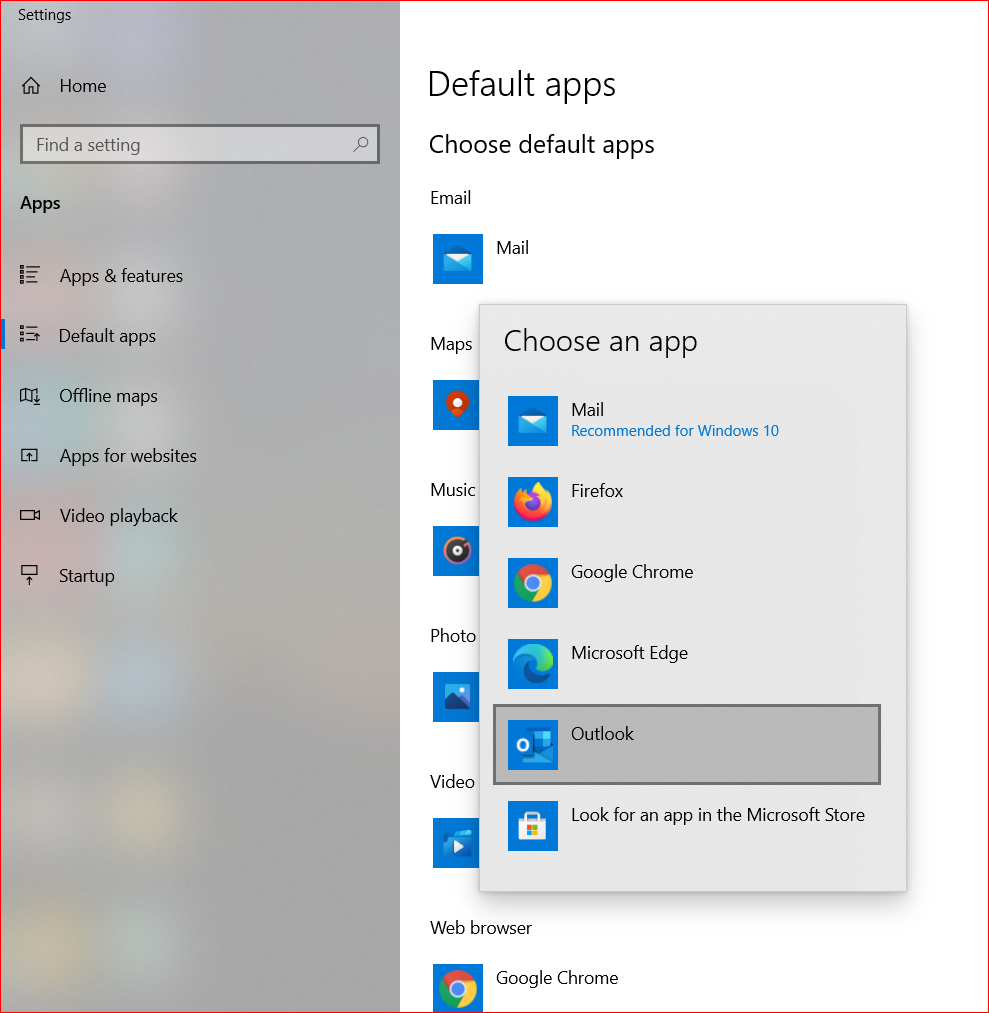Click the Default apps sidebar icon
Viewport: 989px width, 1013px height.
click(30, 334)
